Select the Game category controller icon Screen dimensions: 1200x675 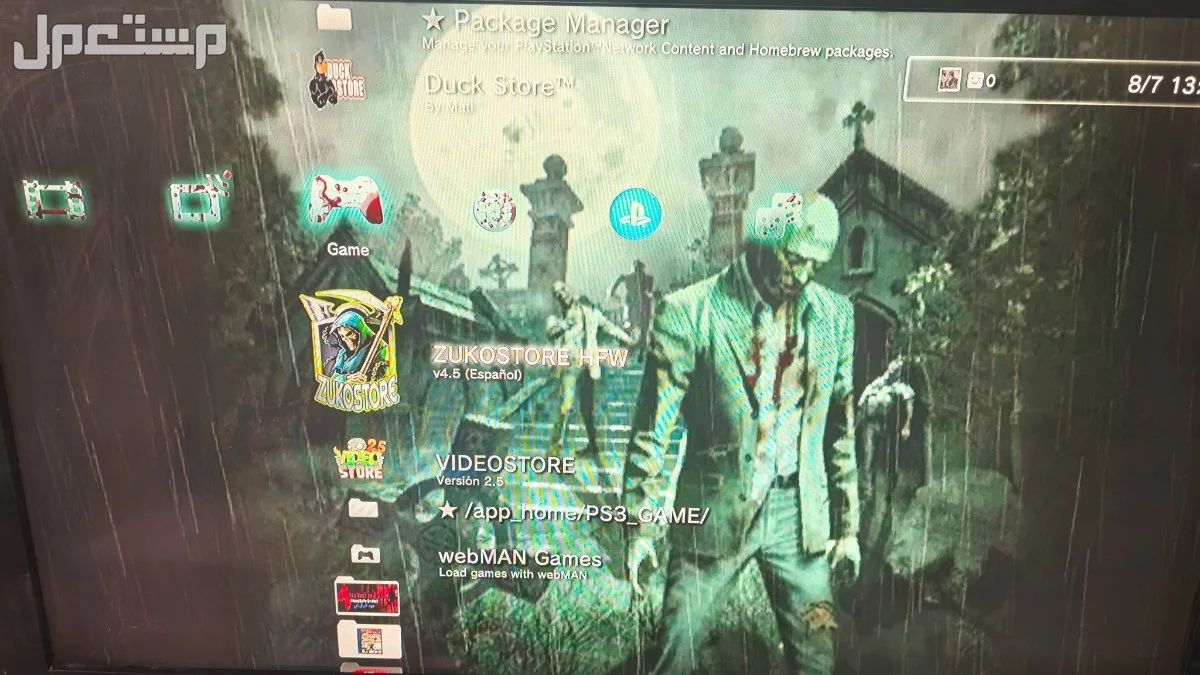(345, 200)
